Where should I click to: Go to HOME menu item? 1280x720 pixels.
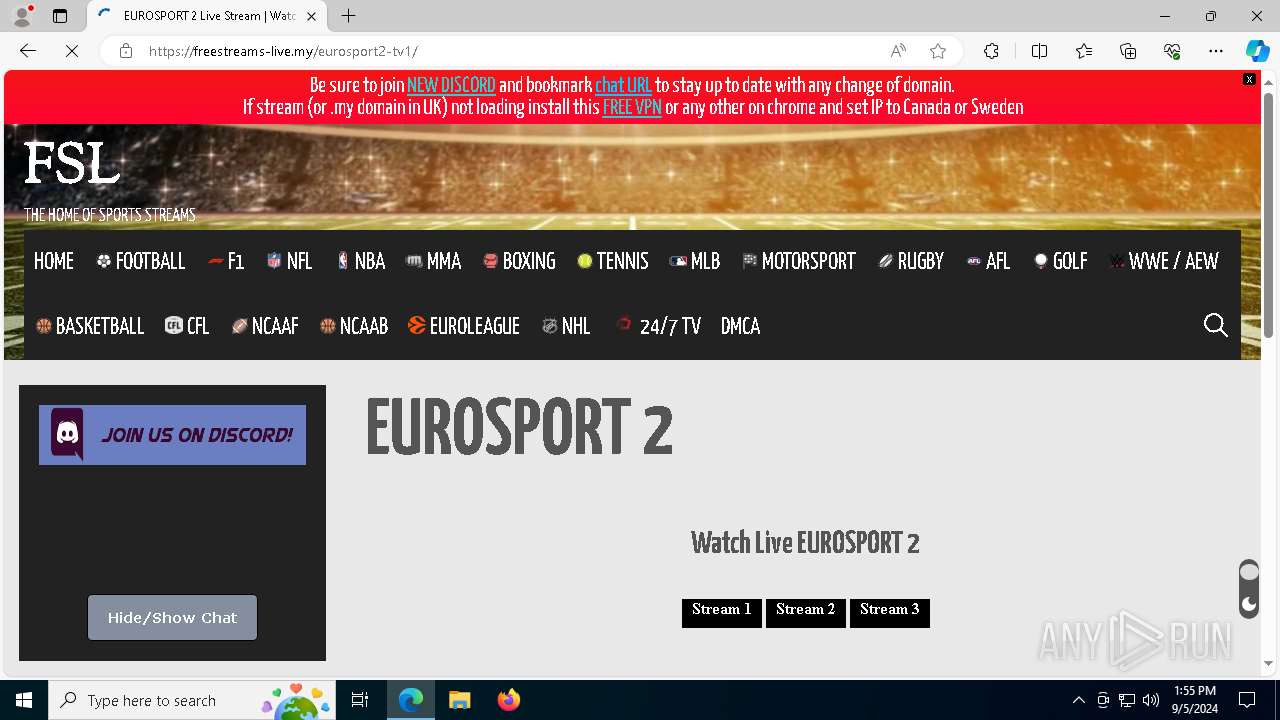(54, 262)
